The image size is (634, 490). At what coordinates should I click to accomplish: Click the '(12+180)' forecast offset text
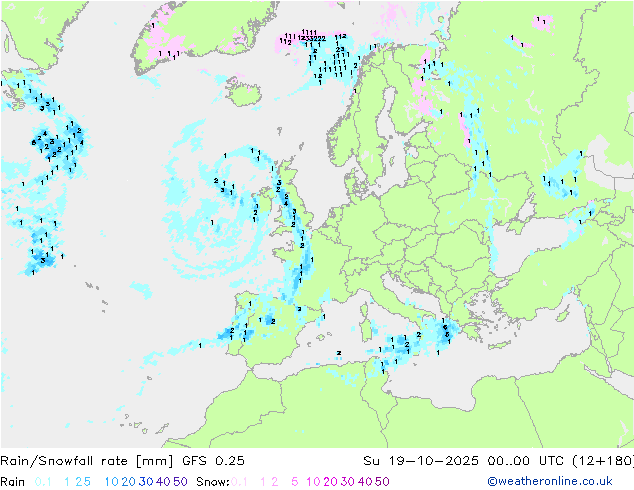coord(603,461)
